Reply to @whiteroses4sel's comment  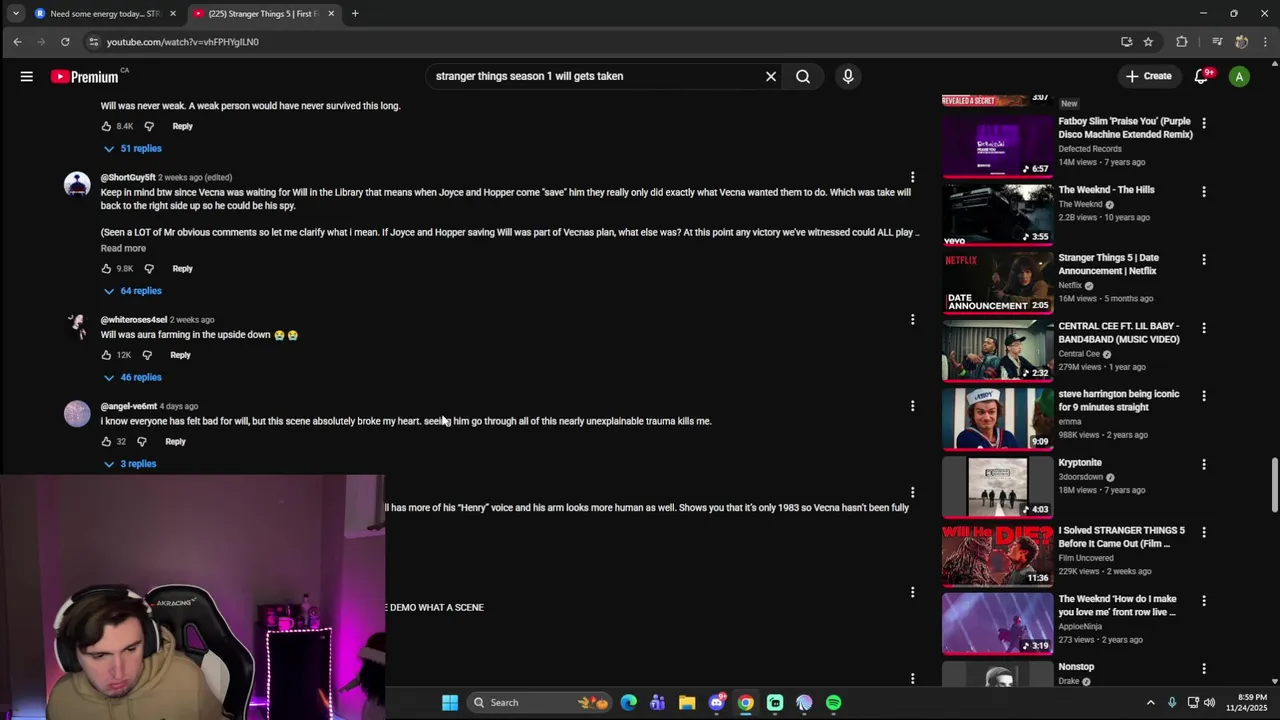180,355
